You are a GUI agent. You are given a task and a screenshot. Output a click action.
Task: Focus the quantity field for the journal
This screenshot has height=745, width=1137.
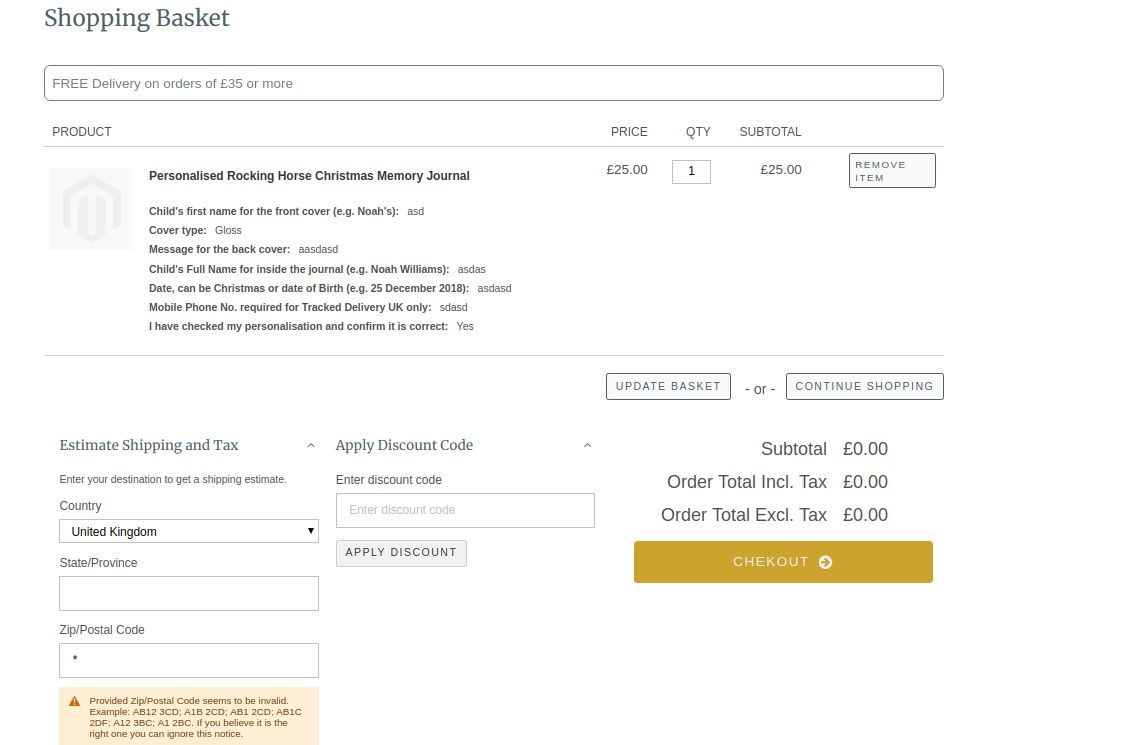(x=691, y=171)
